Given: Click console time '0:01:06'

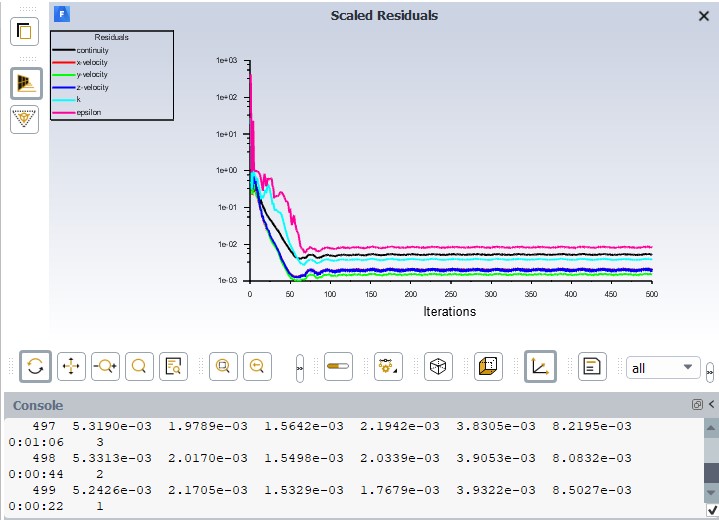Looking at the screenshot, I should [x=36, y=442].
